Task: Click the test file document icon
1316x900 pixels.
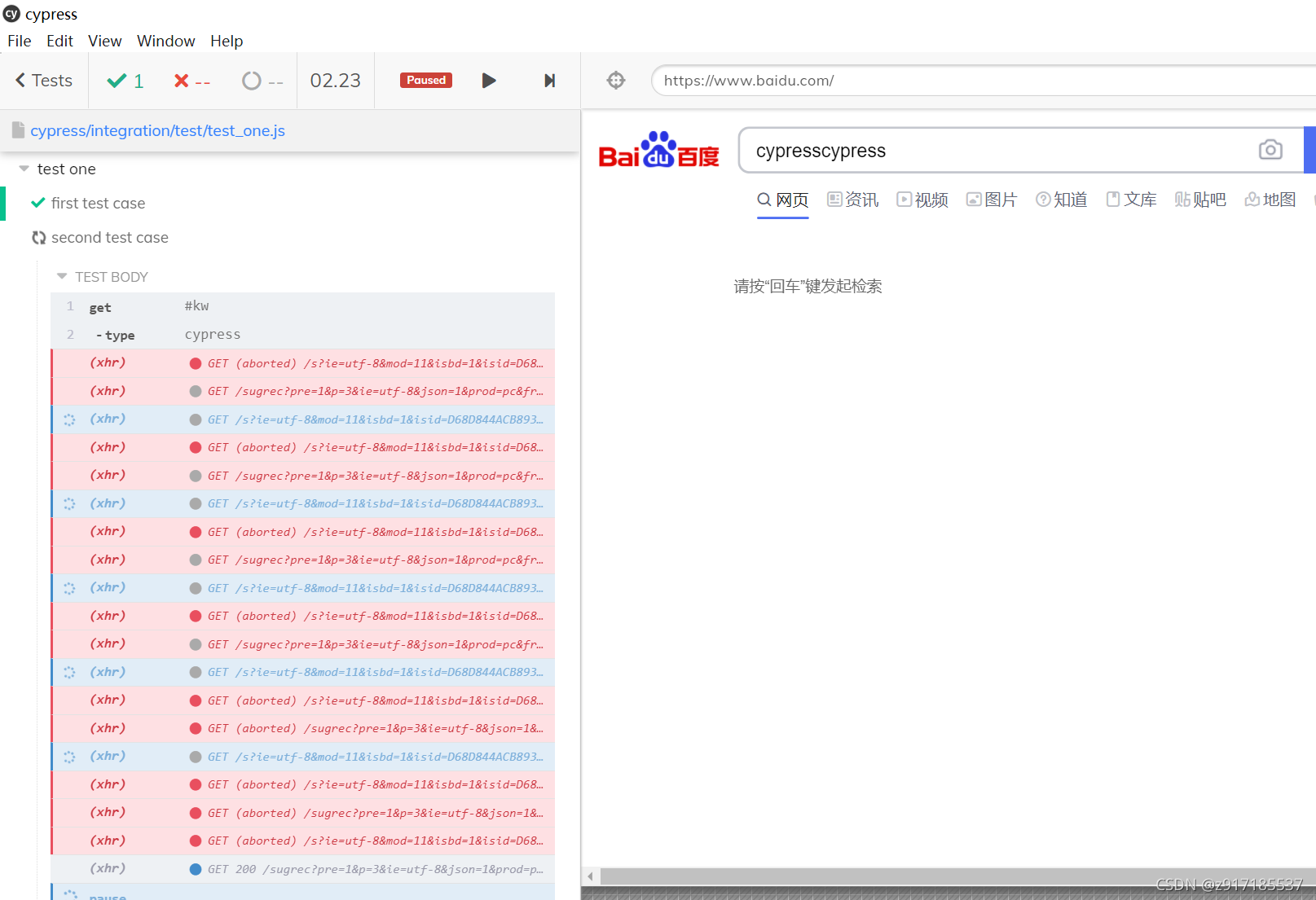Action: pos(18,130)
